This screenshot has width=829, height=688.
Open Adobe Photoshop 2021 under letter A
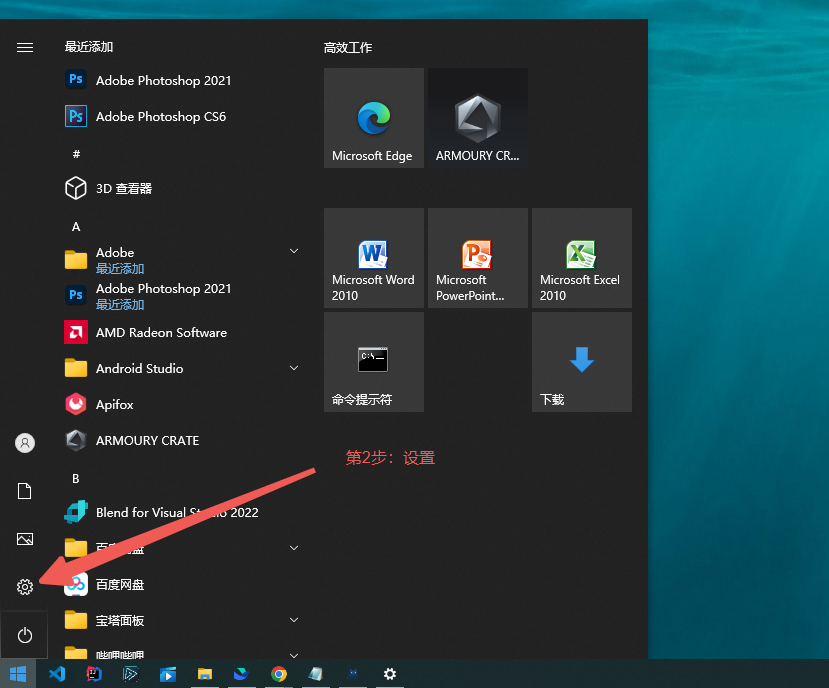pos(181,296)
